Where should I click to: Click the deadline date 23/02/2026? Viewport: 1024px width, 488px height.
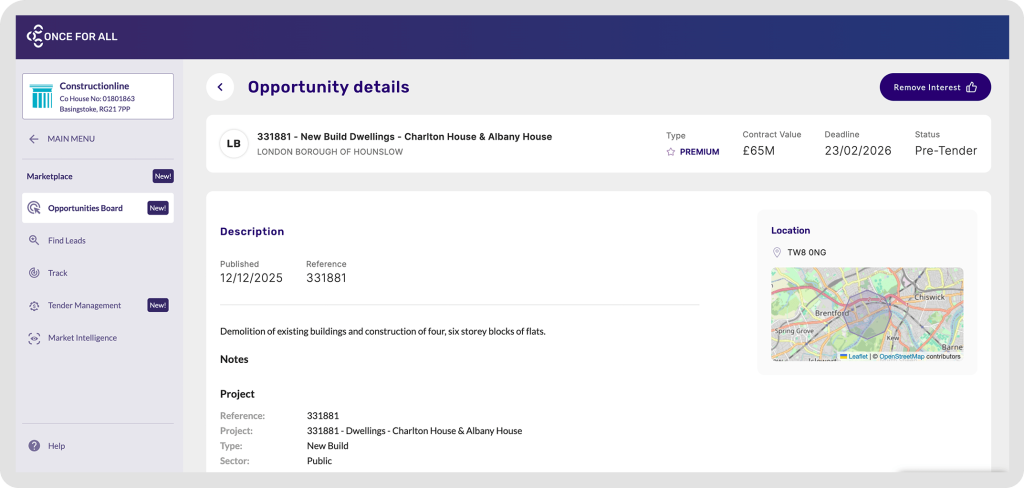857,151
